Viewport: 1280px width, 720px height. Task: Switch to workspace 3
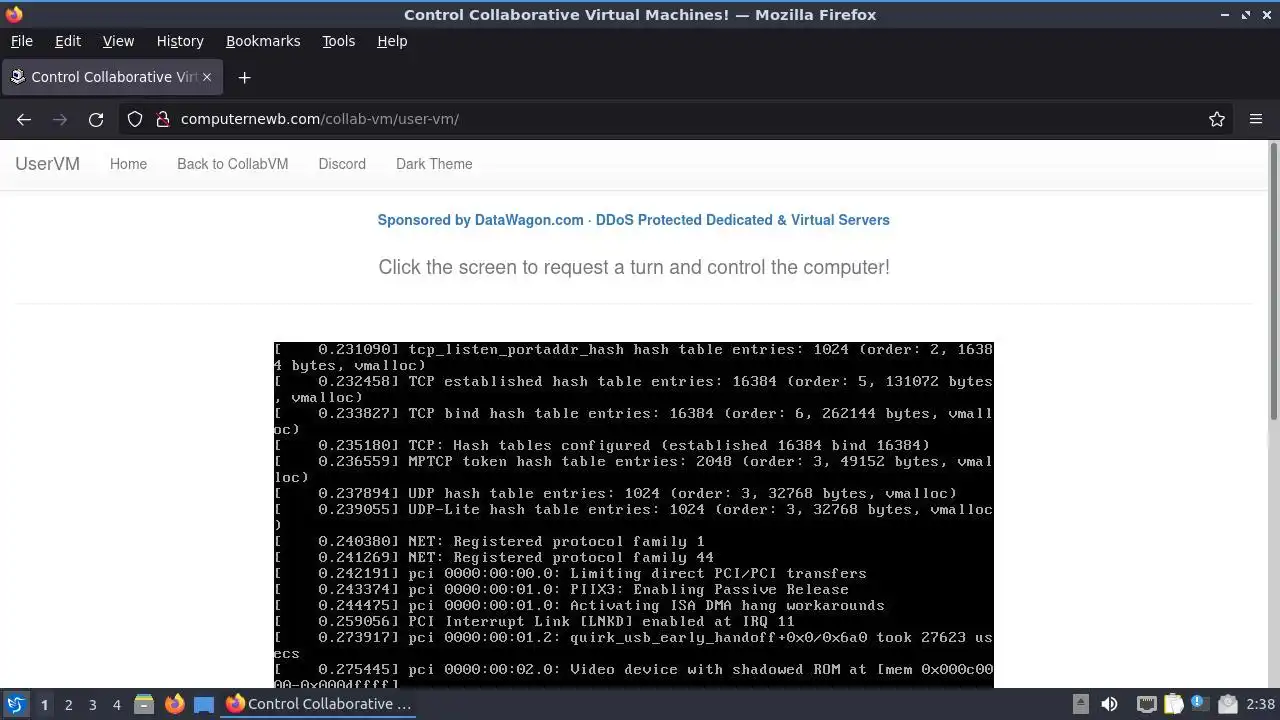(x=92, y=704)
